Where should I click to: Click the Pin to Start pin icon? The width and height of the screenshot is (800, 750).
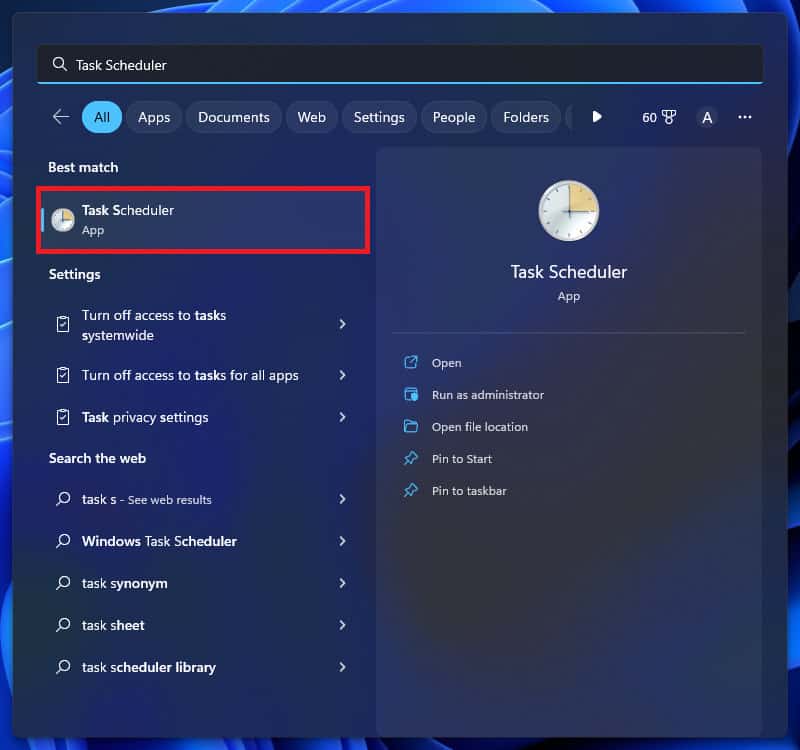tap(411, 458)
